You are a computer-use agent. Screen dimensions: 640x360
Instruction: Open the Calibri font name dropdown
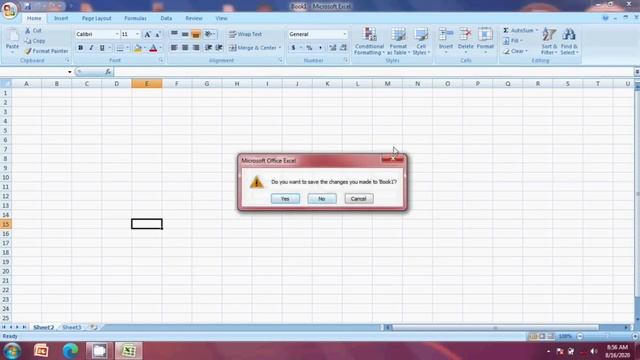point(117,34)
